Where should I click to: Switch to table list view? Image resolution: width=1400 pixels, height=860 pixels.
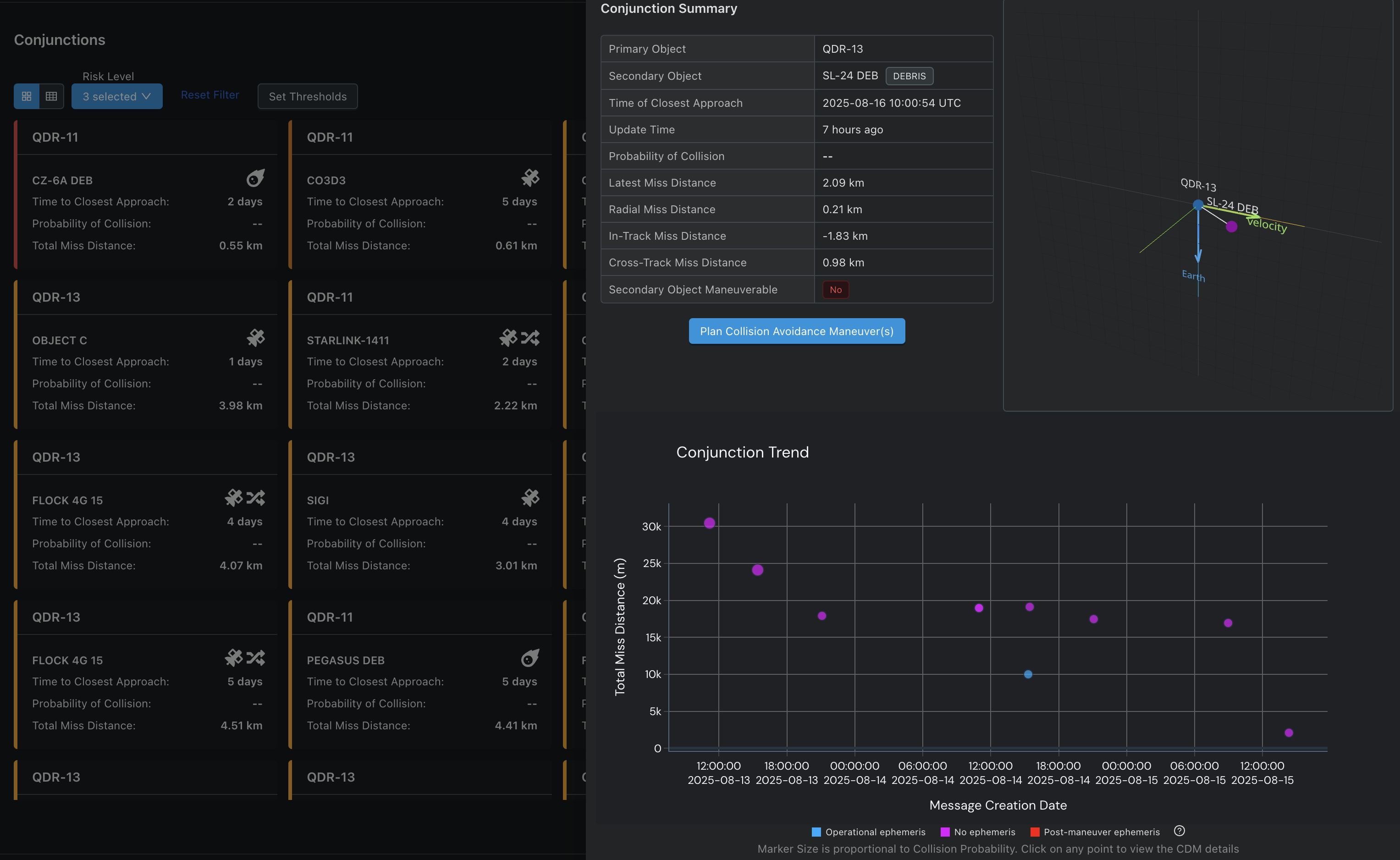pos(51,96)
